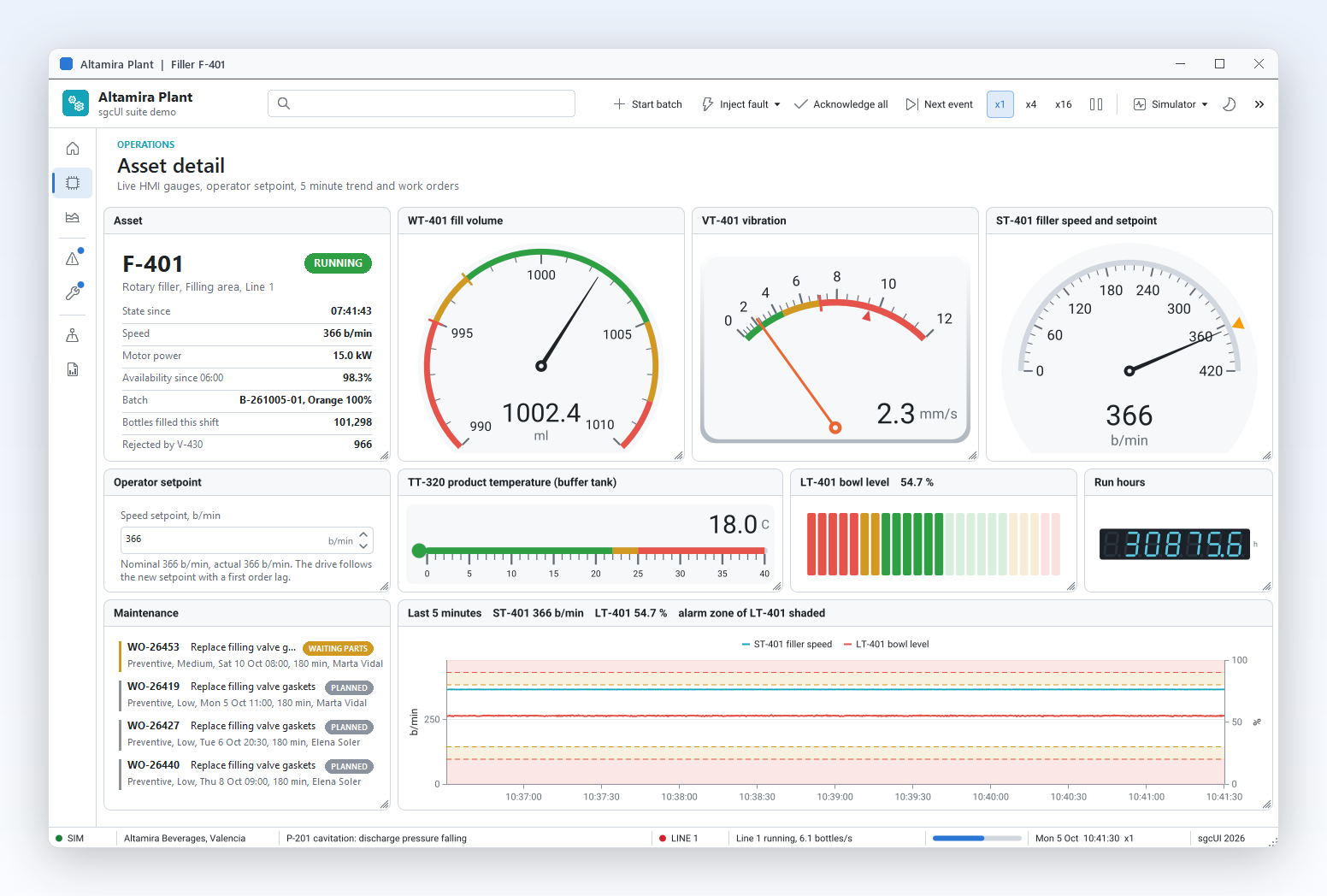
Task: Decrease speed setpoint with down arrow
Action: point(363,546)
